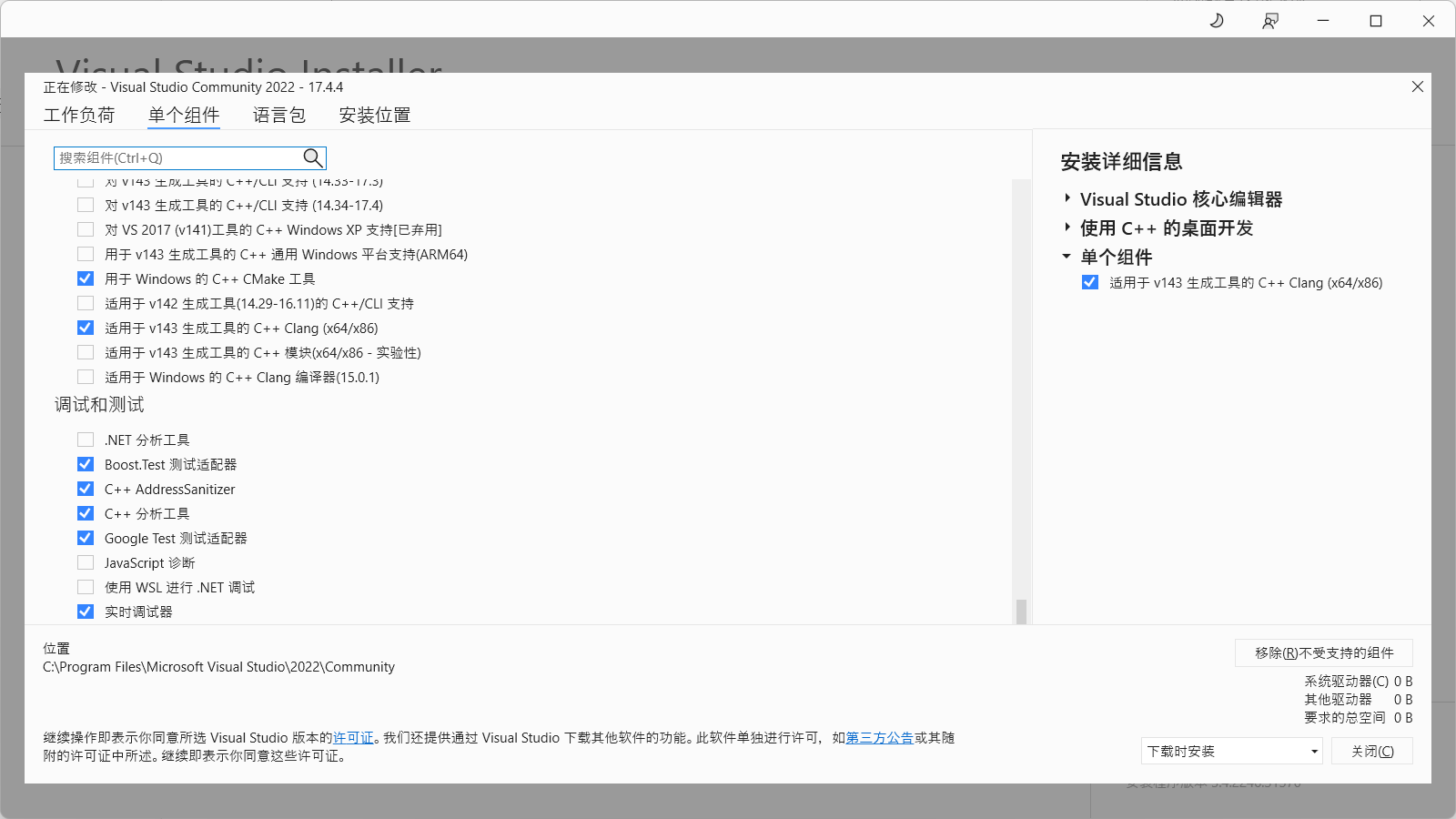Uncheck 用于 Windows 的 C++ CMake 工具
Viewport: 1456px width, 819px height.
point(86,278)
